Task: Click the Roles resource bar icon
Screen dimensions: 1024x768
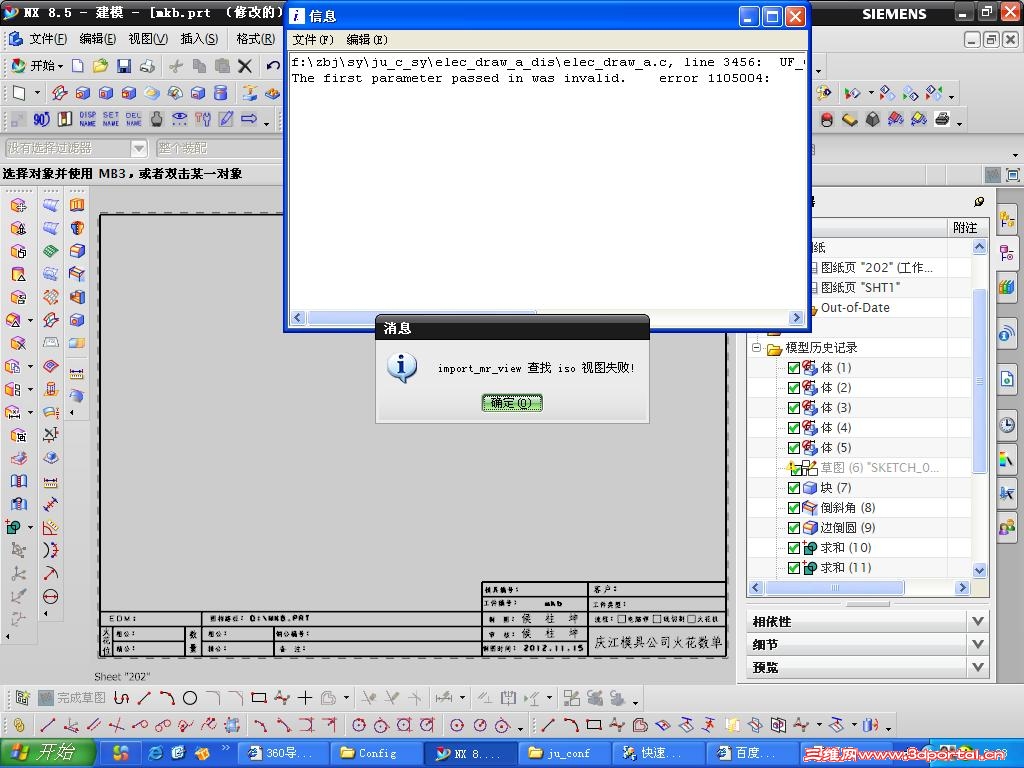Action: [x=1007, y=526]
